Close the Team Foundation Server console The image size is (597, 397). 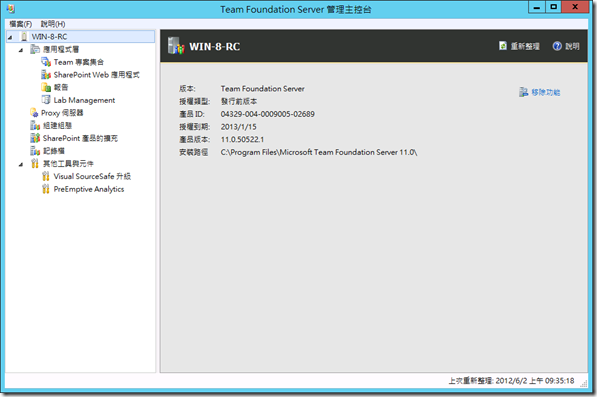pos(575,7)
